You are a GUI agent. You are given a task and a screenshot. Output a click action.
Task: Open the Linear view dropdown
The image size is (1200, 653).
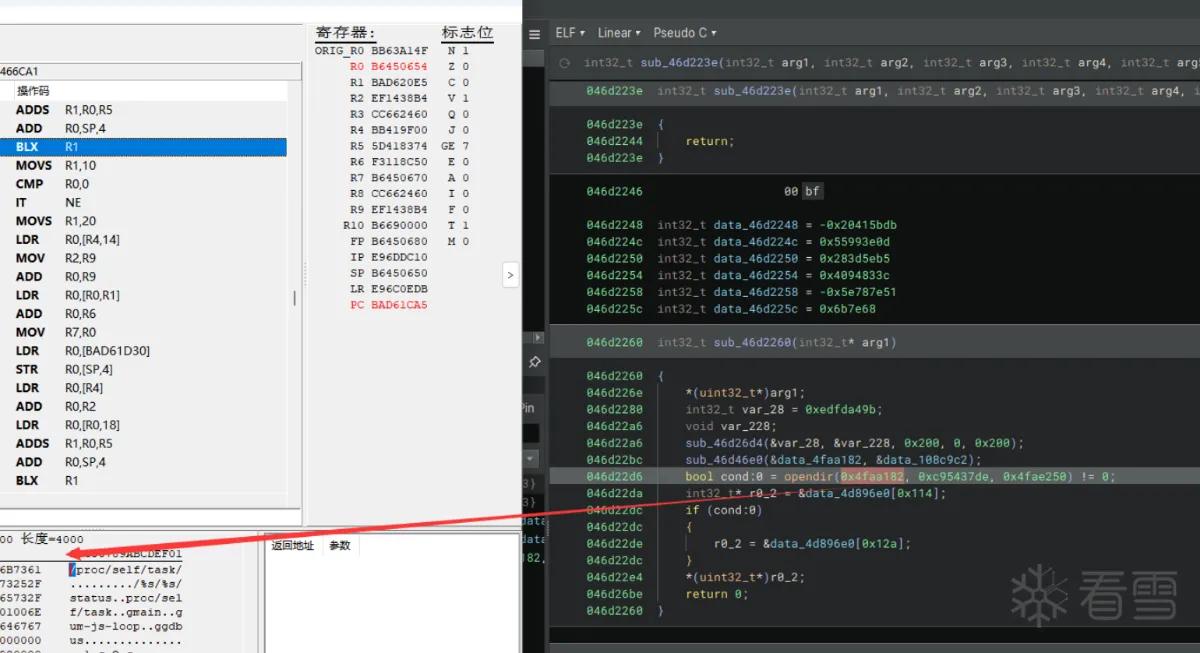(x=619, y=33)
